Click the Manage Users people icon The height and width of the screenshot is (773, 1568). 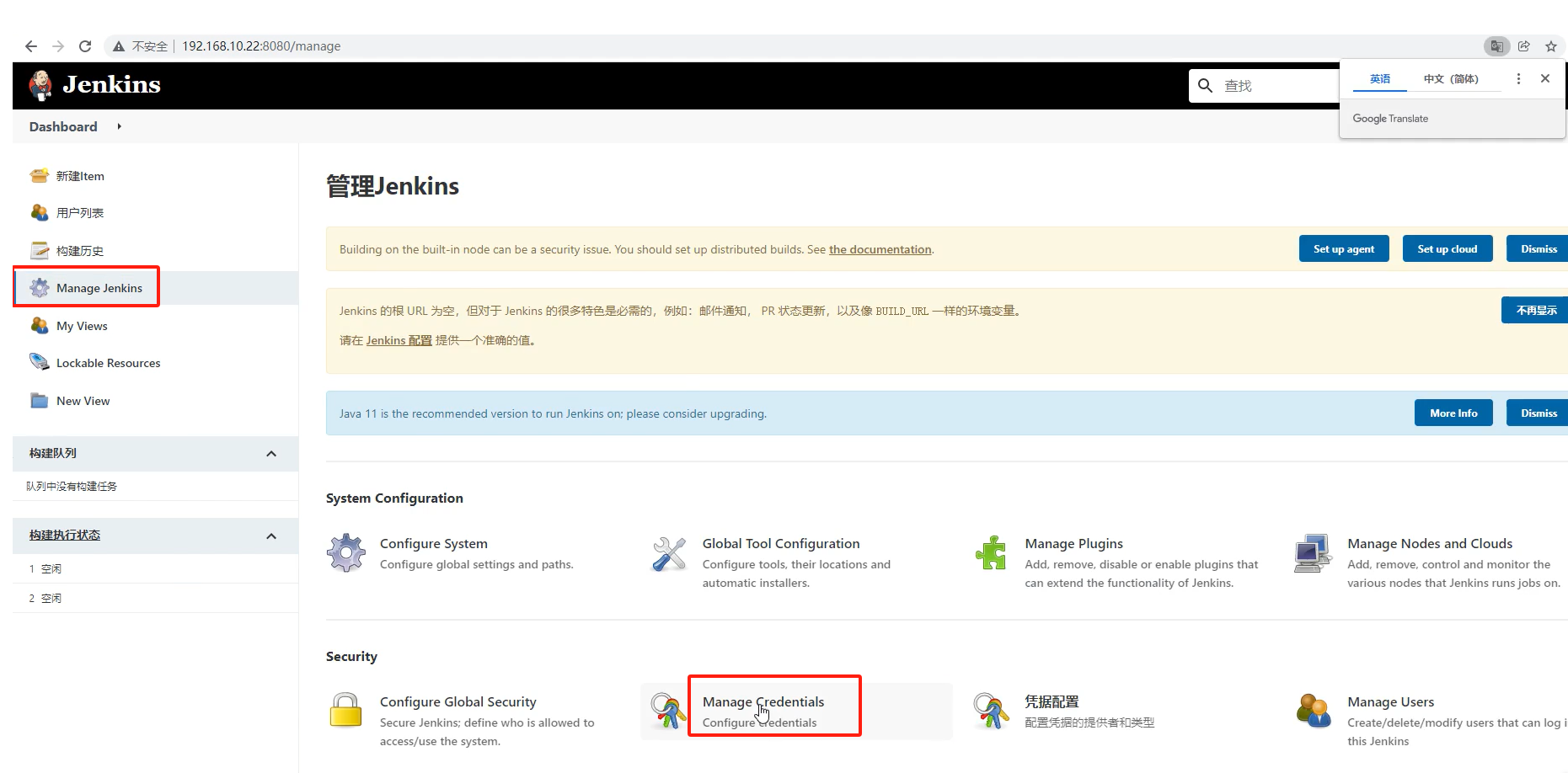[1314, 711]
